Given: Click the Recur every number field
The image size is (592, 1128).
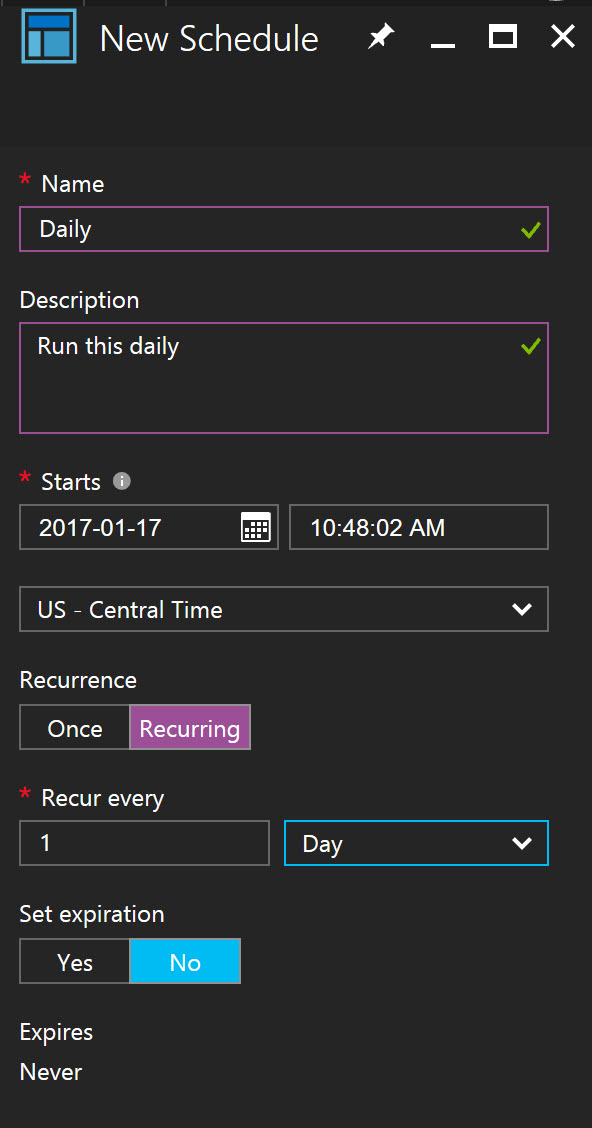Looking at the screenshot, I should tap(145, 842).
